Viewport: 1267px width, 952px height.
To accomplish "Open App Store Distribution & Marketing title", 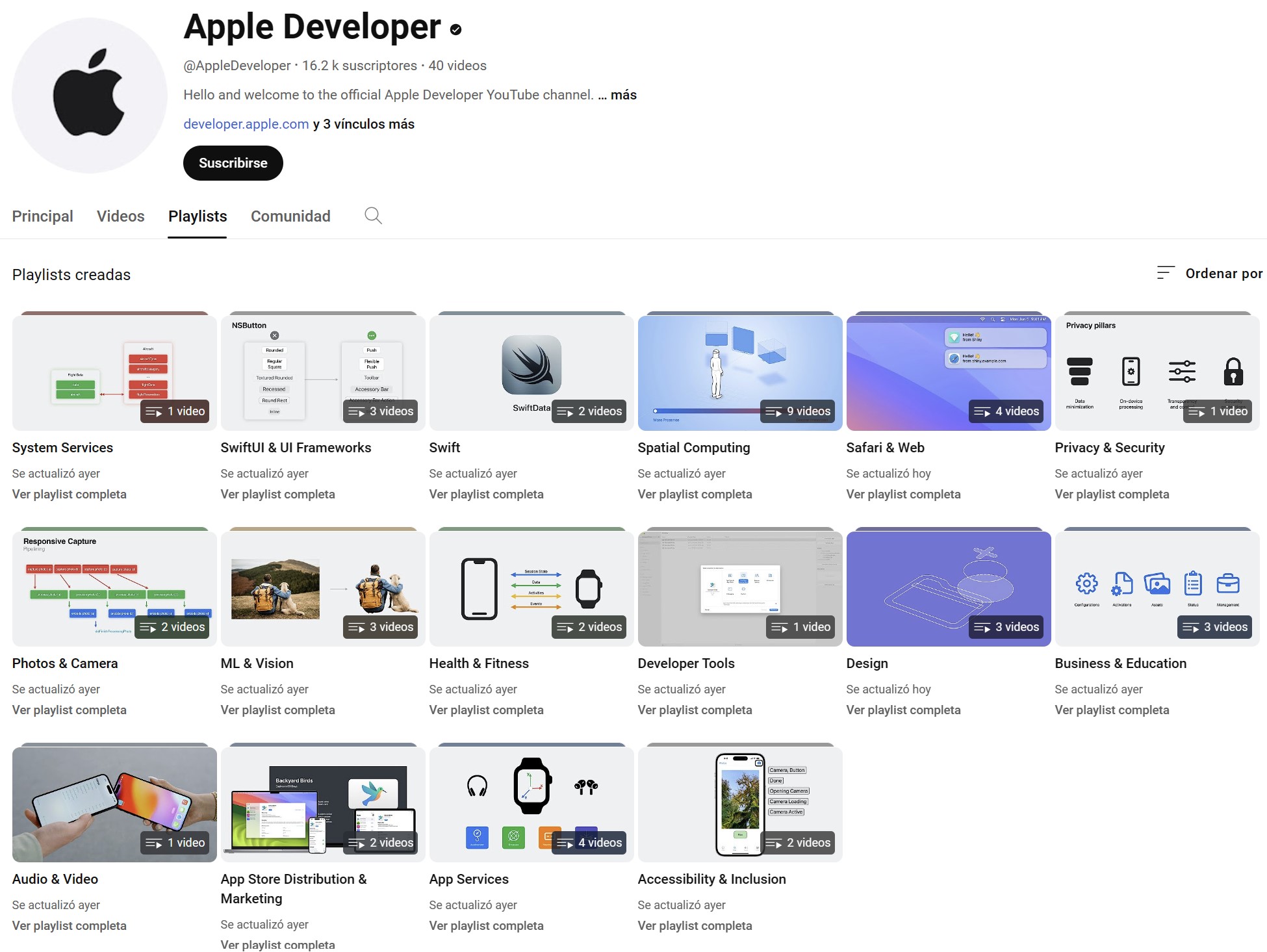I will click(x=294, y=889).
